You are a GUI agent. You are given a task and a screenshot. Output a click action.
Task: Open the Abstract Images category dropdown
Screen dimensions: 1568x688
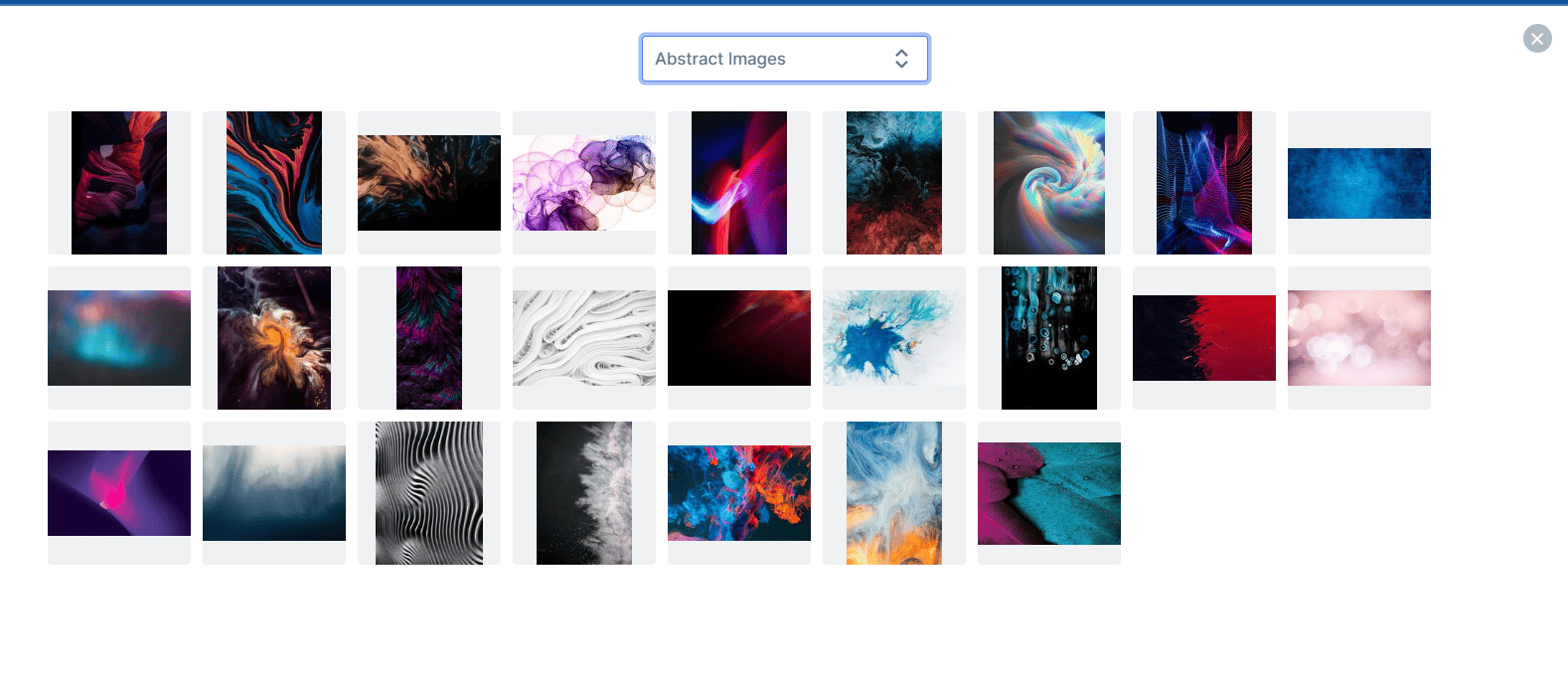coord(785,59)
